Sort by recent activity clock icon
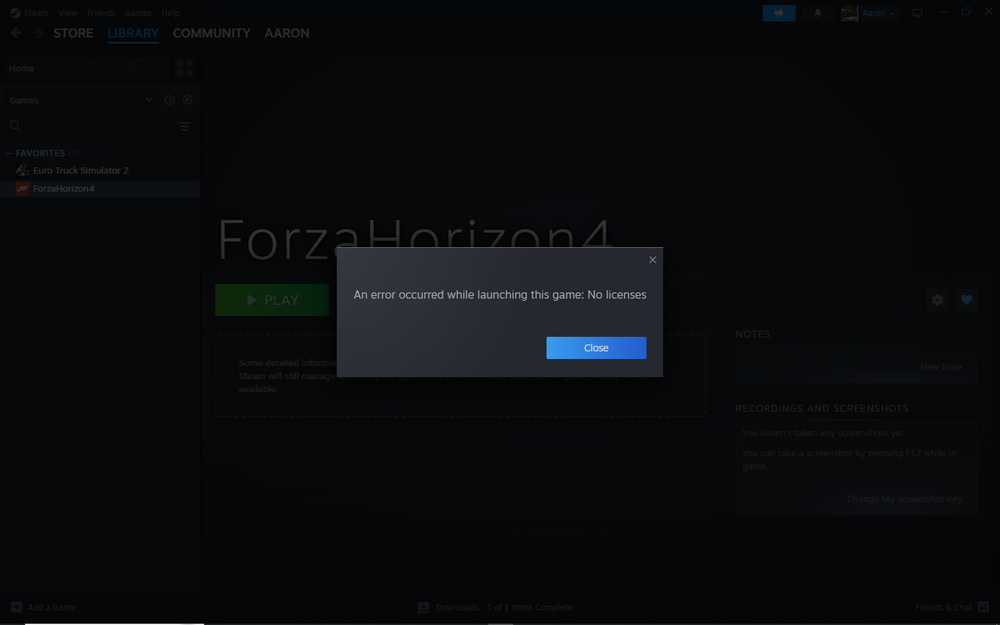 (170, 100)
